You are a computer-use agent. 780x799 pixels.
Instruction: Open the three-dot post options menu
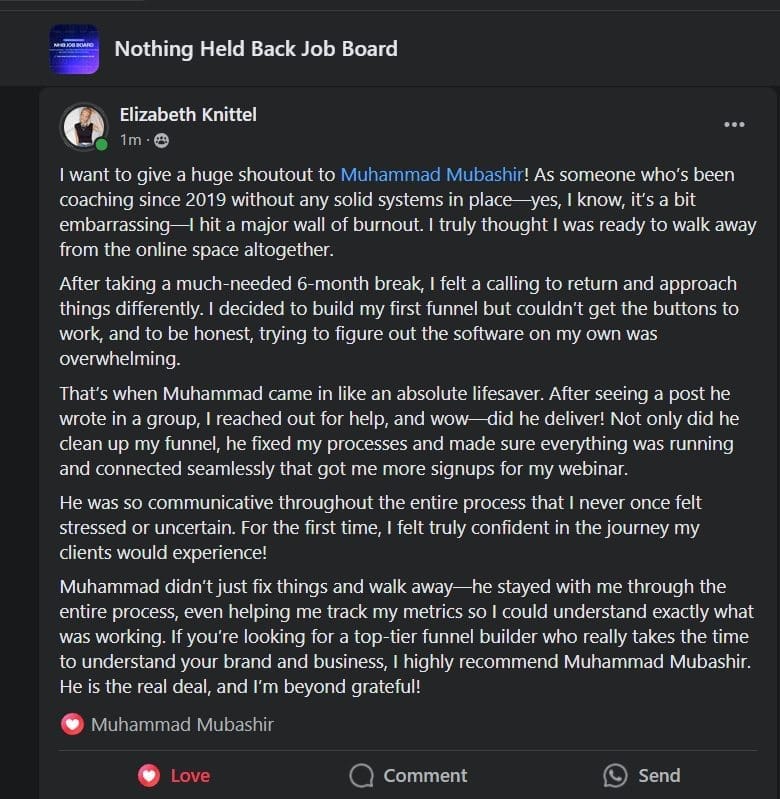[x=734, y=125]
